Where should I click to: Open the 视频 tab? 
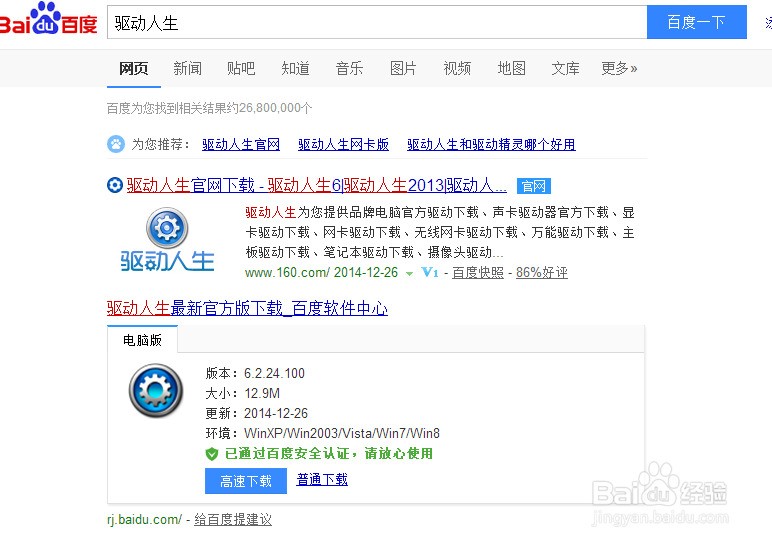(x=457, y=68)
